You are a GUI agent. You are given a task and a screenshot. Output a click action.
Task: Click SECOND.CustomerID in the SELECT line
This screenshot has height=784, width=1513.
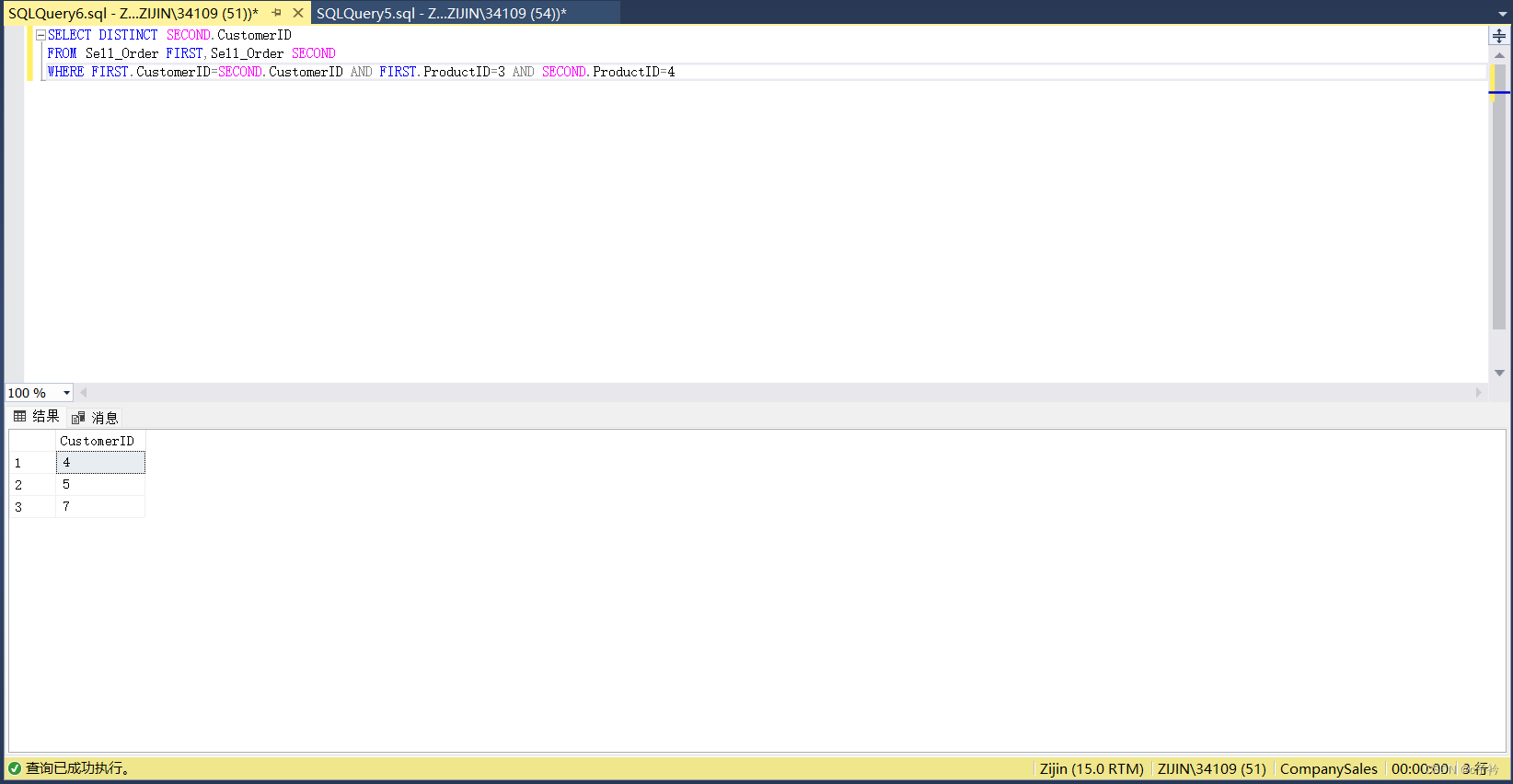(229, 35)
